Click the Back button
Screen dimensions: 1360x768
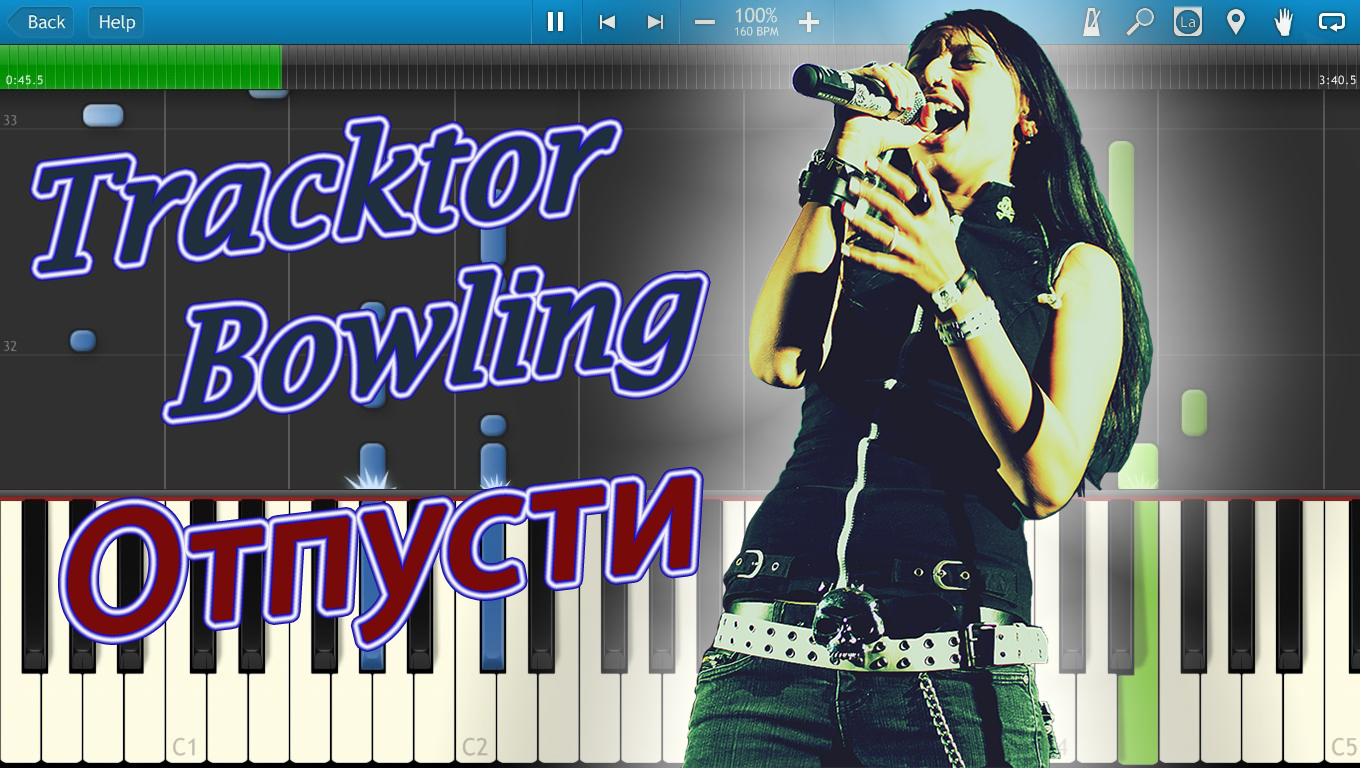[40, 22]
